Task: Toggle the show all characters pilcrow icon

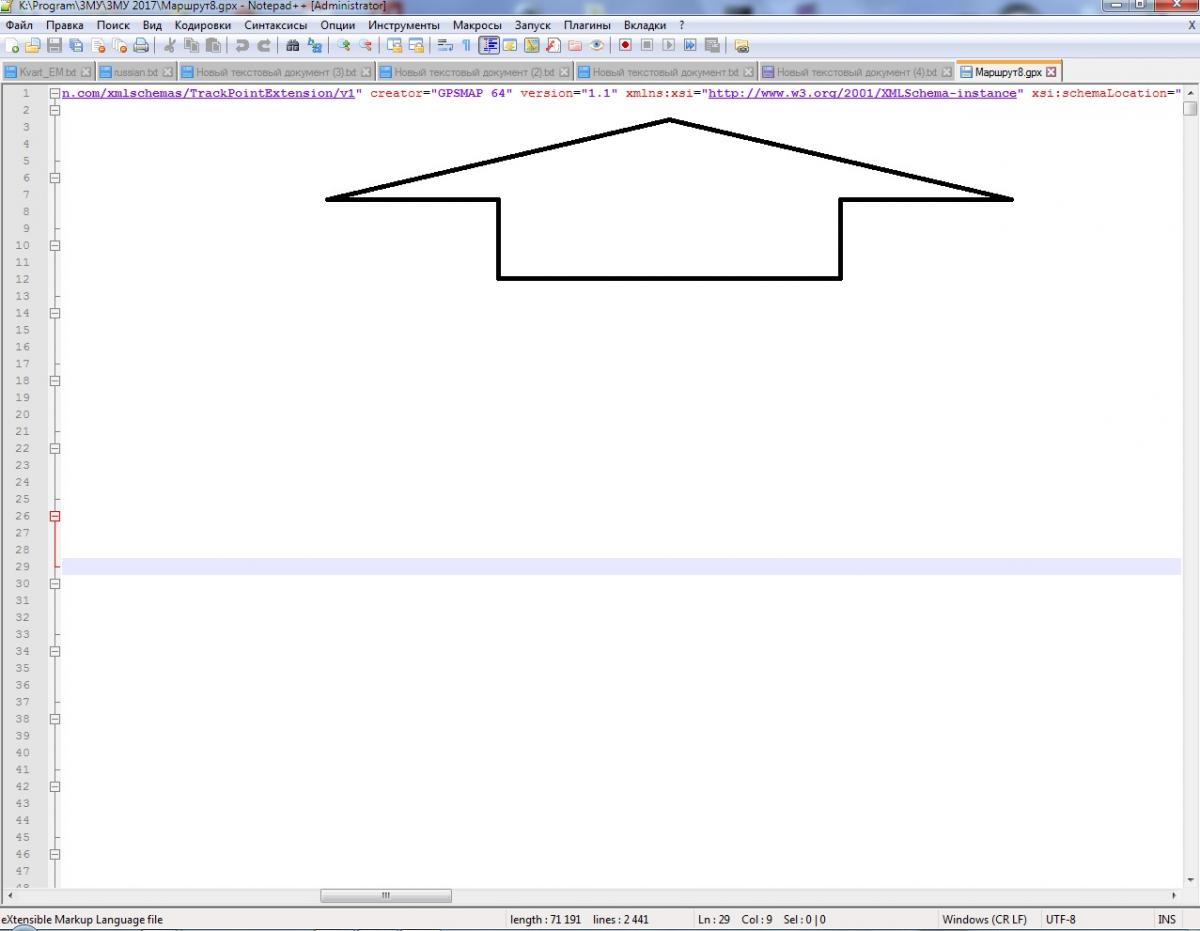Action: pyautogui.click(x=466, y=45)
